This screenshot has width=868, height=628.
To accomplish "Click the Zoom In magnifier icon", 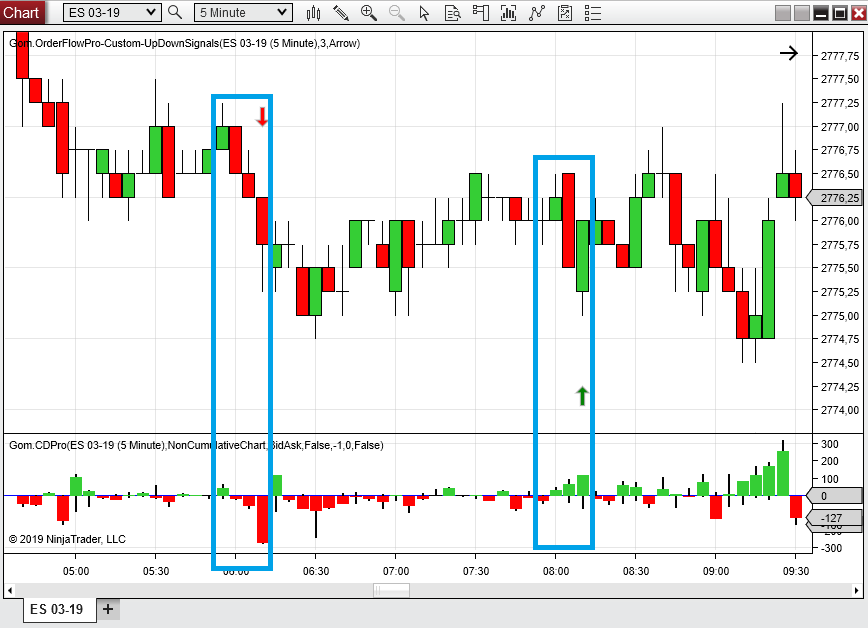I will click(369, 13).
